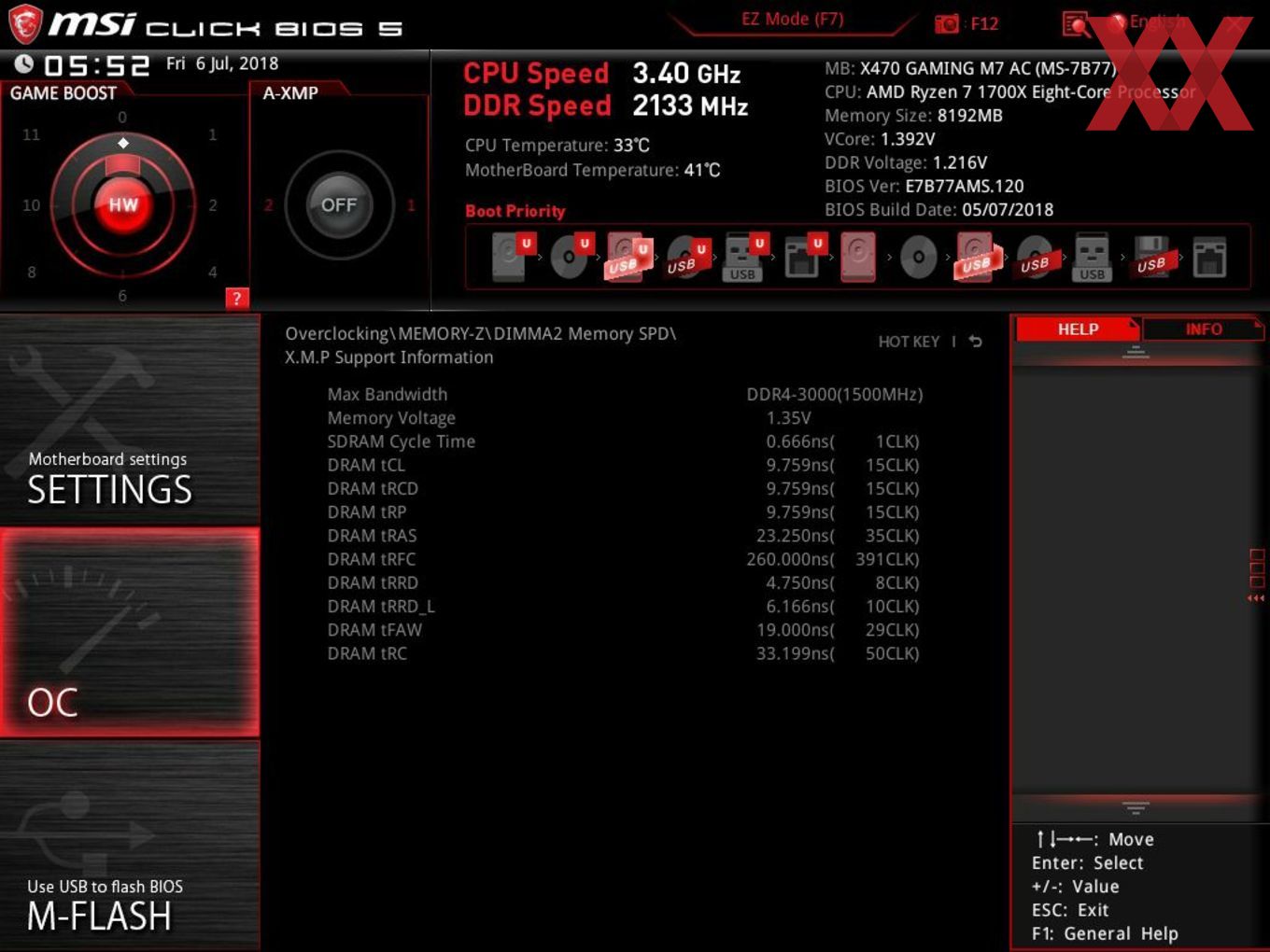The height and width of the screenshot is (952, 1270).
Task: Switch to EZ Mode (F7)
Action: (x=792, y=20)
